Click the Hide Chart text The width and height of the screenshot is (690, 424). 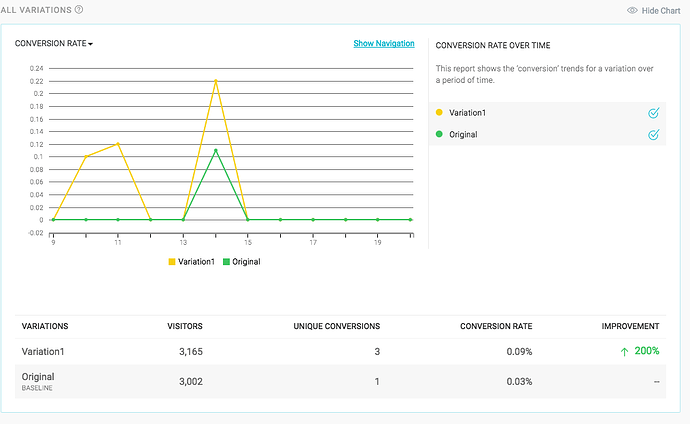pyautogui.click(x=662, y=10)
